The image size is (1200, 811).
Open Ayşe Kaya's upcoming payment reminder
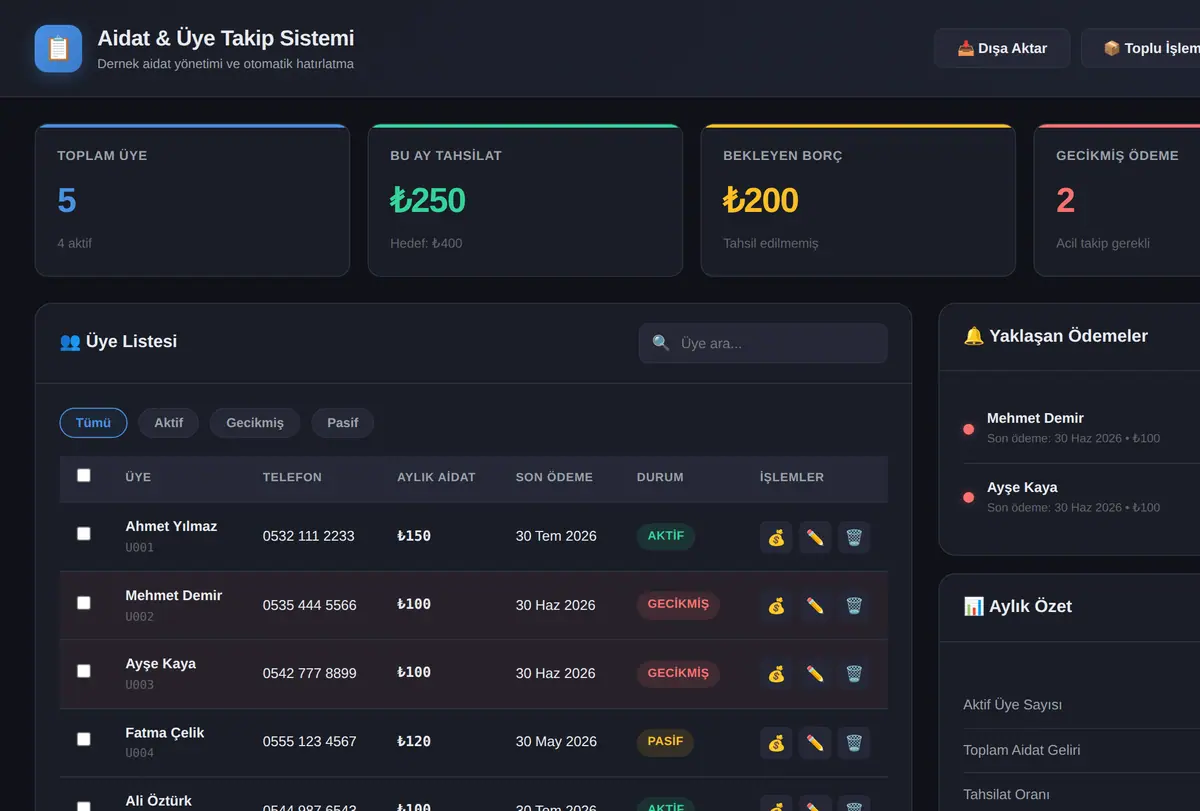click(1081, 497)
